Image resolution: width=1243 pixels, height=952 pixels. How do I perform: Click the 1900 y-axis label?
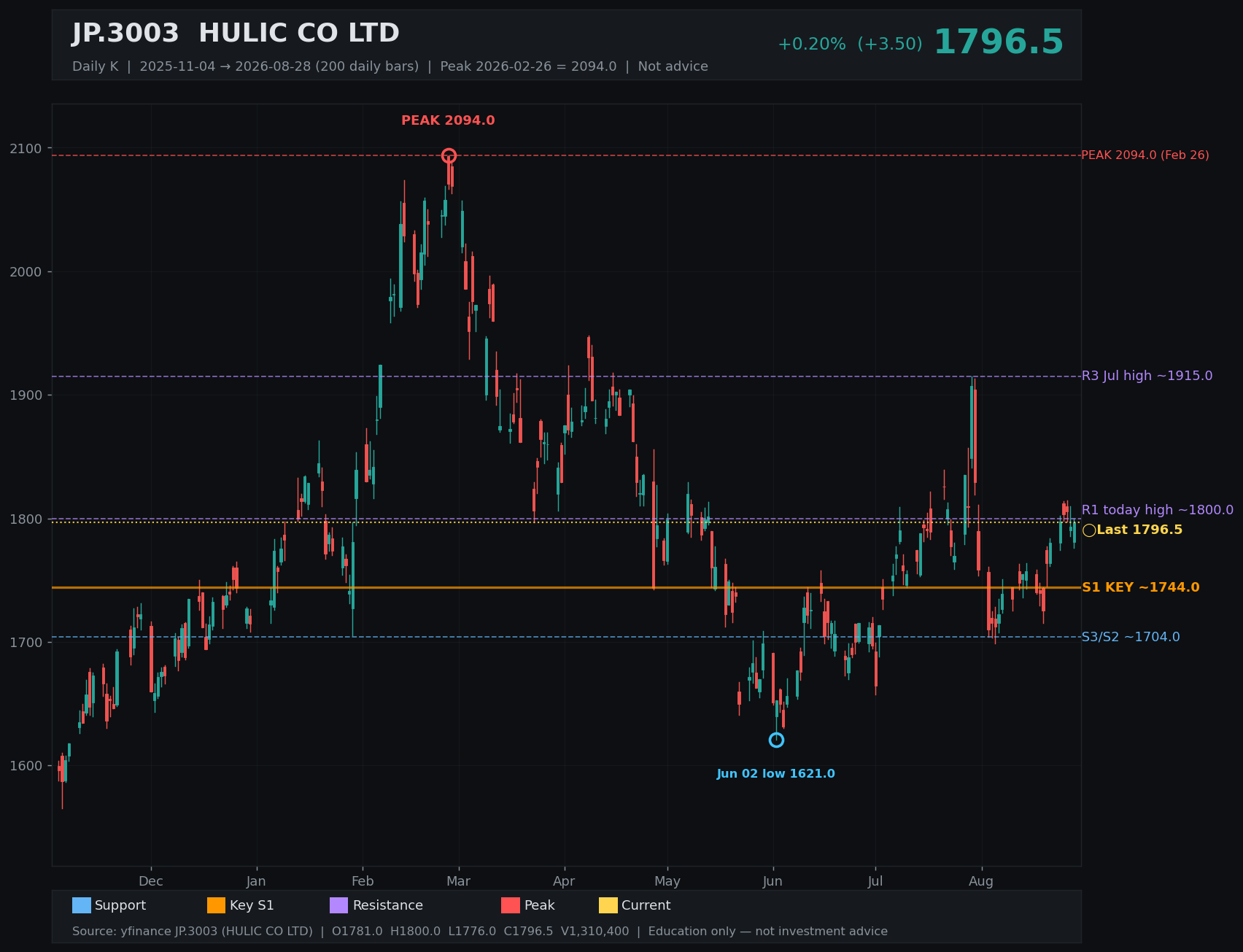tap(26, 395)
